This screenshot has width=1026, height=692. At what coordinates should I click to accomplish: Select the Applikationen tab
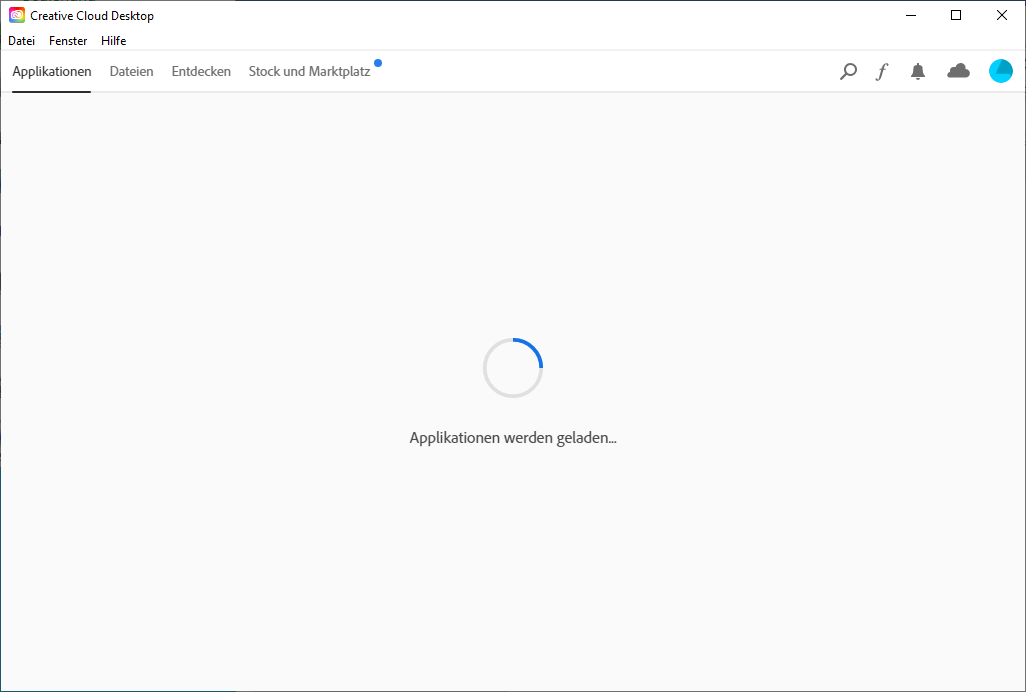[x=52, y=72]
